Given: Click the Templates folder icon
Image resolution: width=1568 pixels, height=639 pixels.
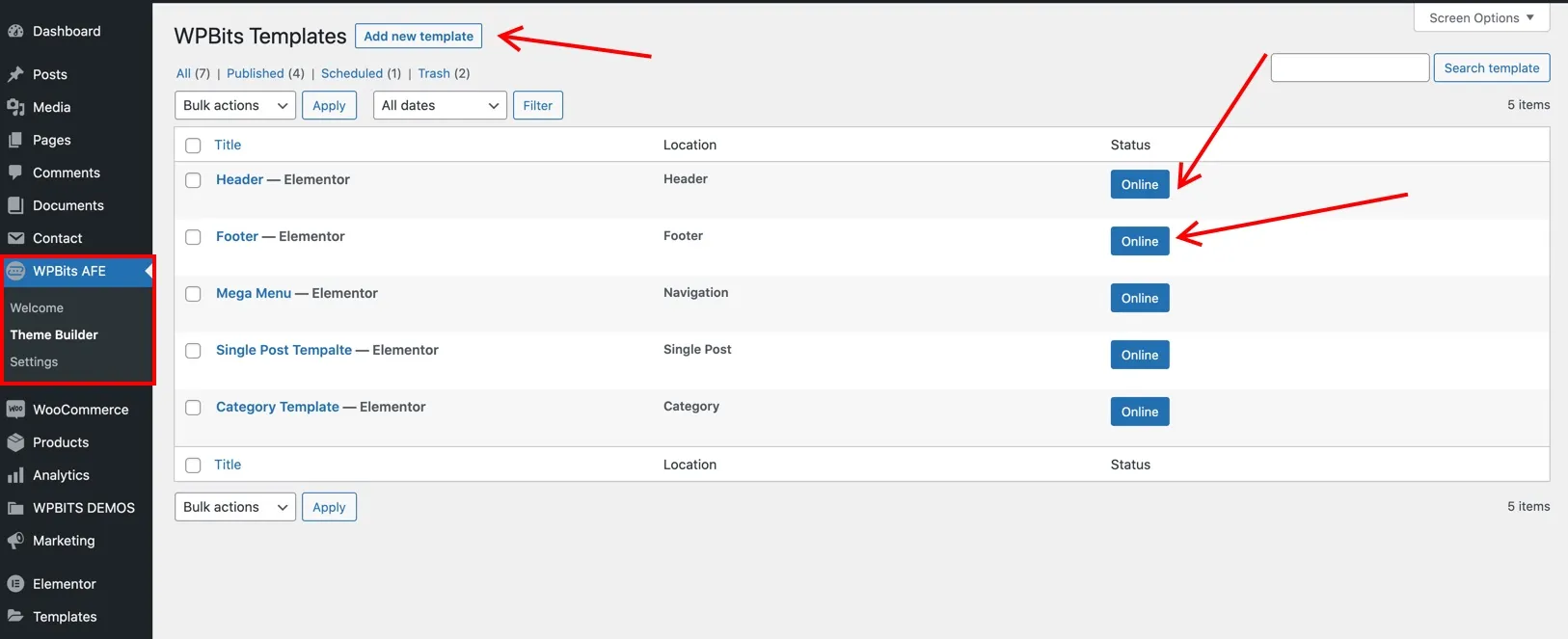Looking at the screenshot, I should [15, 617].
